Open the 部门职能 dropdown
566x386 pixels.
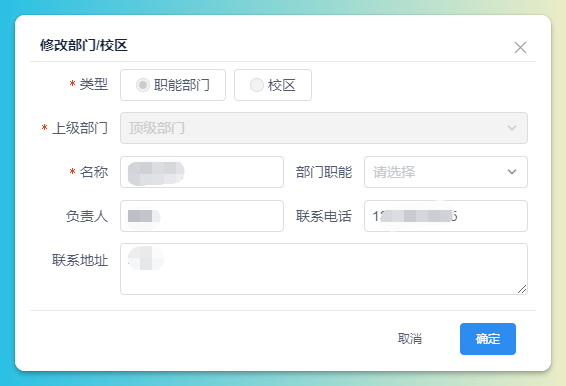446,172
